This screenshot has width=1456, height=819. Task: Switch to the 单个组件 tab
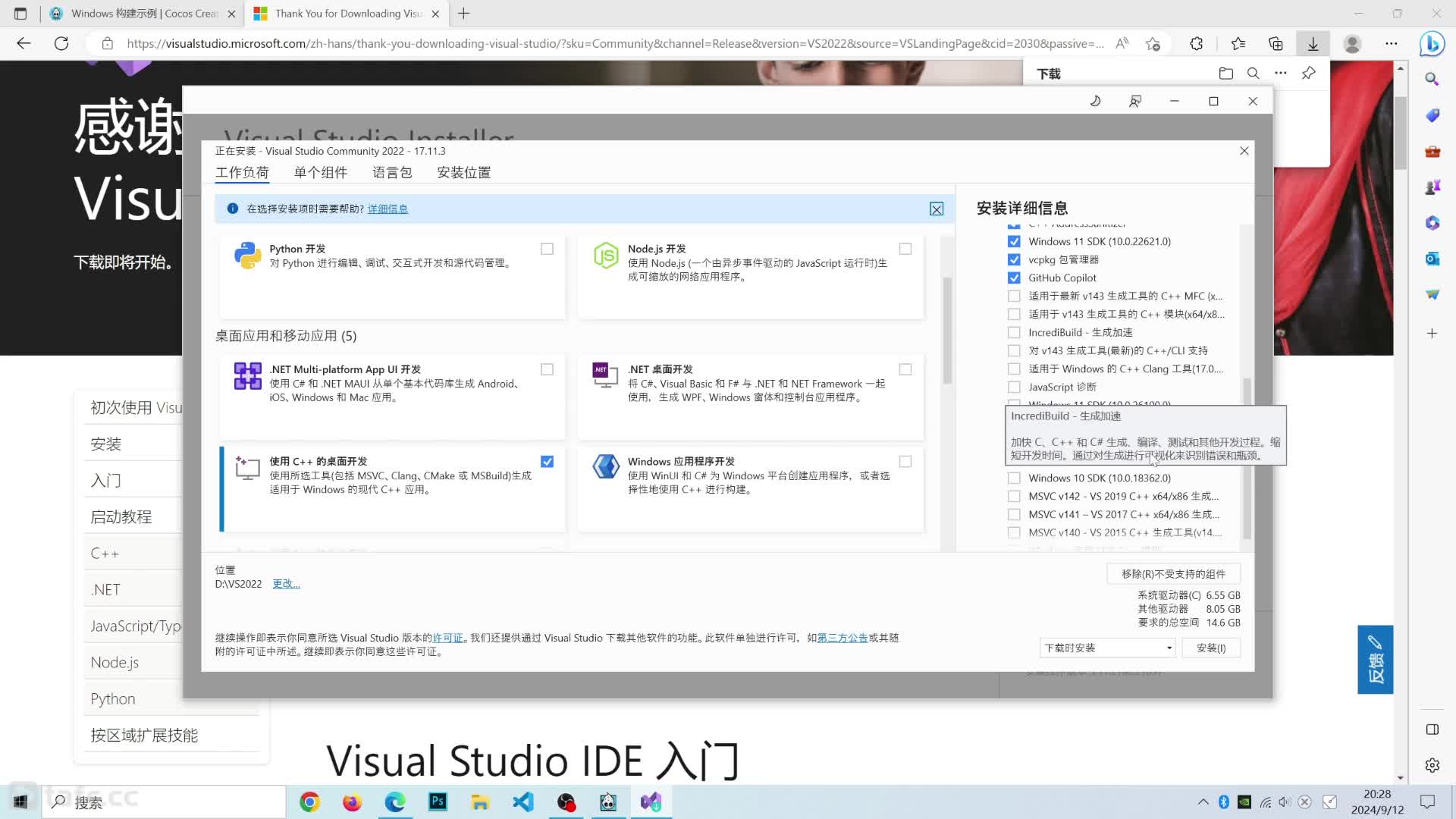click(321, 173)
